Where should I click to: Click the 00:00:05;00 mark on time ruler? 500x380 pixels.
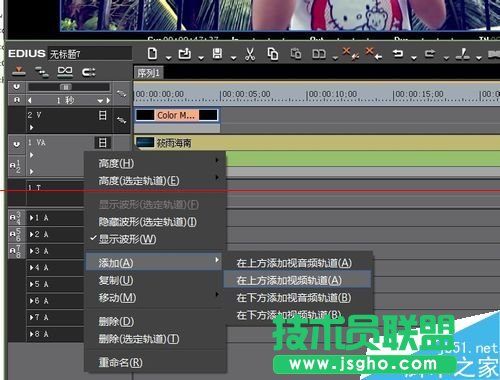tap(246, 94)
